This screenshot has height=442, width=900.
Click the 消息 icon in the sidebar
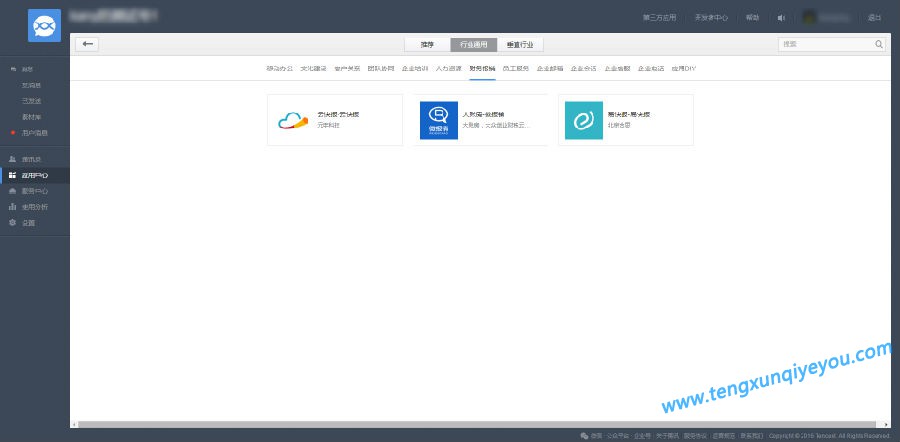tap(13, 69)
